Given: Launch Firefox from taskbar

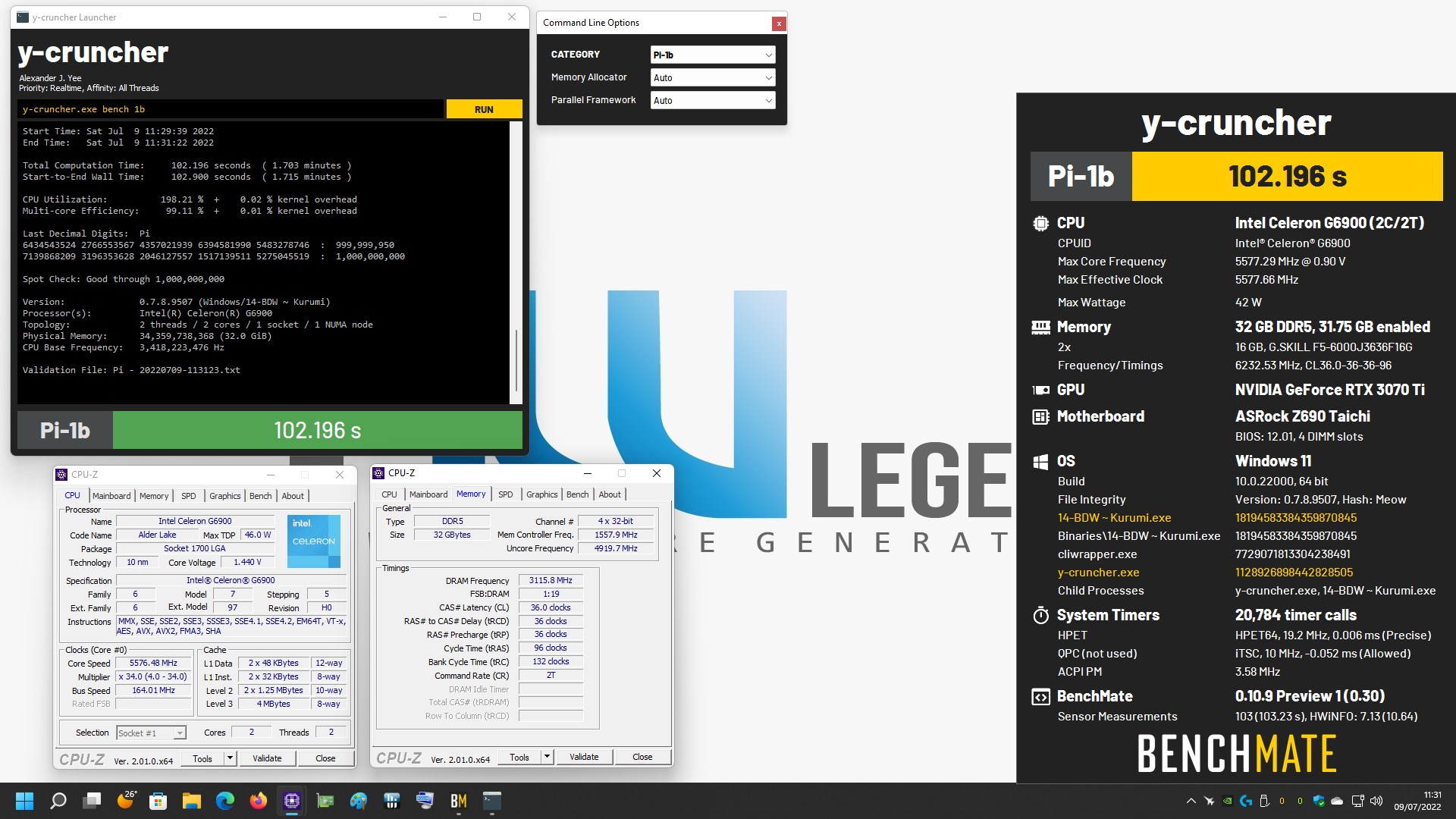Looking at the screenshot, I should tap(259, 801).
